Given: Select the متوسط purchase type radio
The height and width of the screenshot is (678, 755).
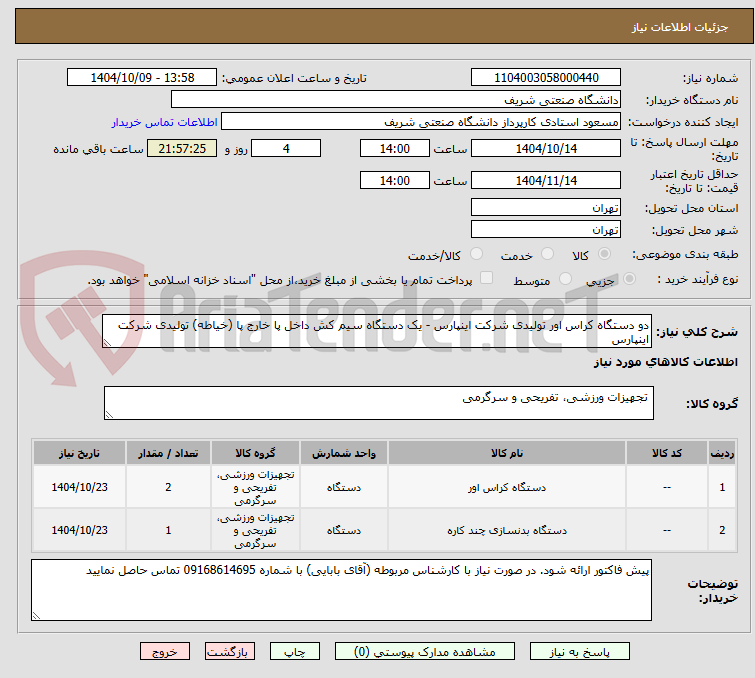Looking at the screenshot, I should pos(565,279).
